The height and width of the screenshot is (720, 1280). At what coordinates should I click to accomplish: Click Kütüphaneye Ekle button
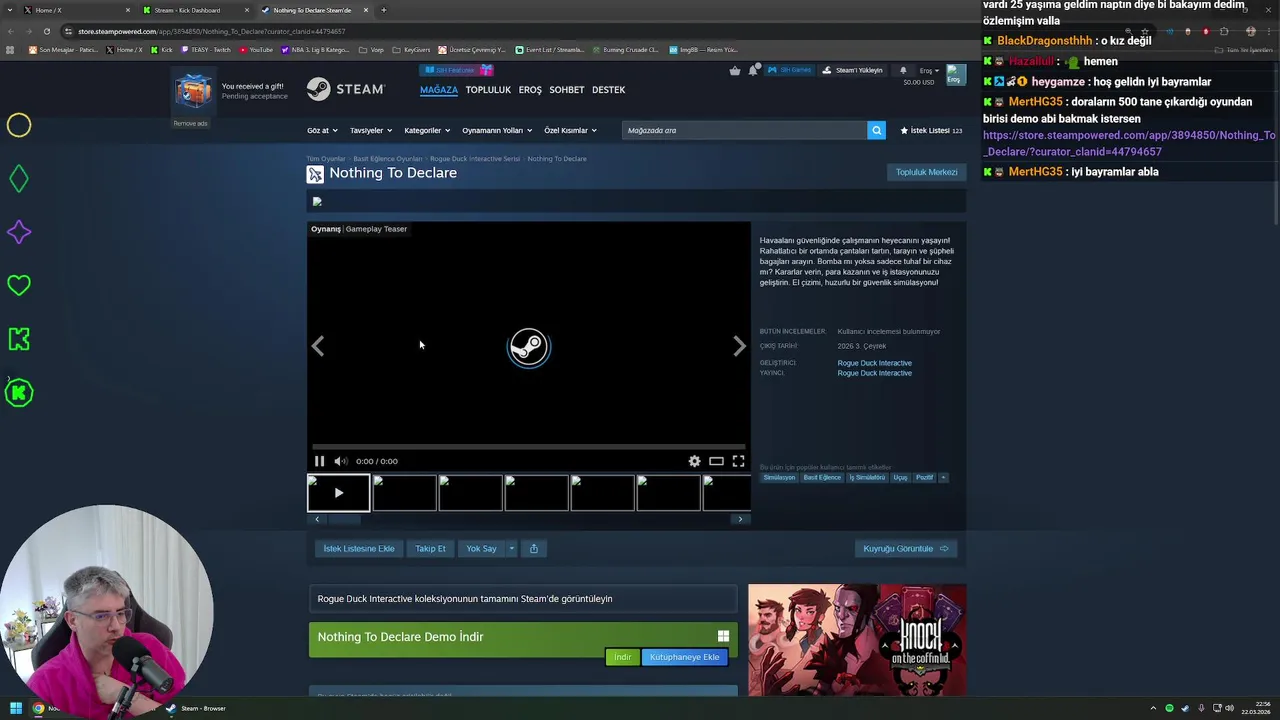click(x=684, y=657)
